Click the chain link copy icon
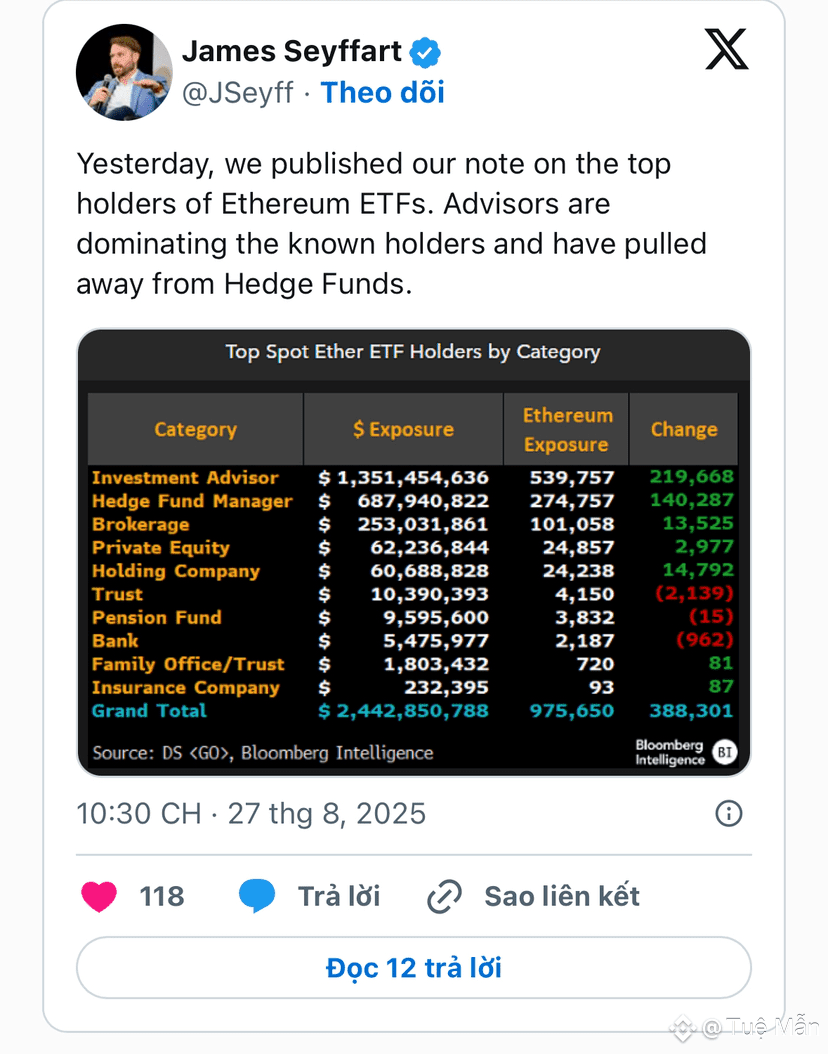Screen dimensions: 828x1054 444,896
